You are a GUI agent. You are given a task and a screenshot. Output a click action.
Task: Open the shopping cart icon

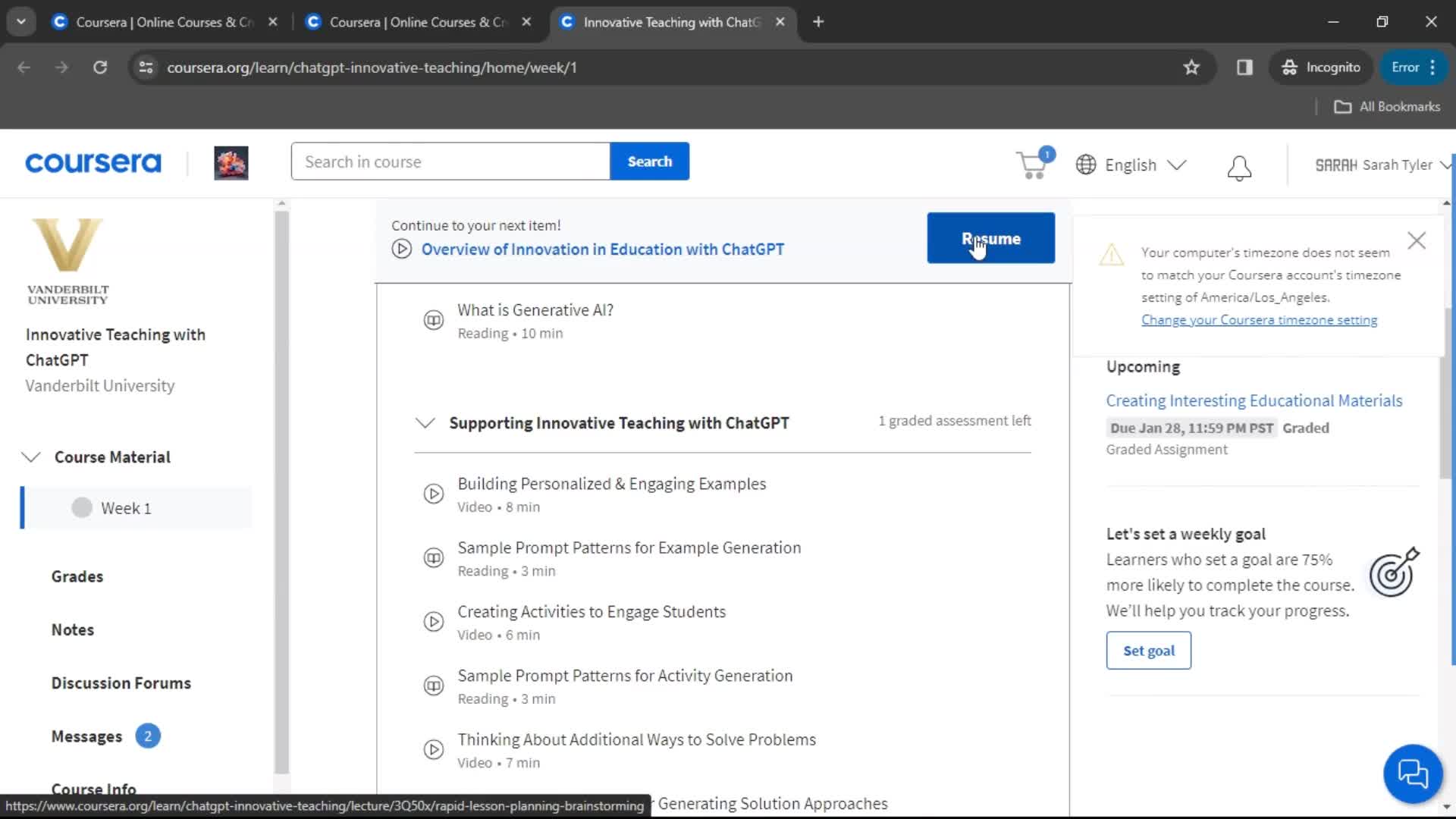(1033, 165)
